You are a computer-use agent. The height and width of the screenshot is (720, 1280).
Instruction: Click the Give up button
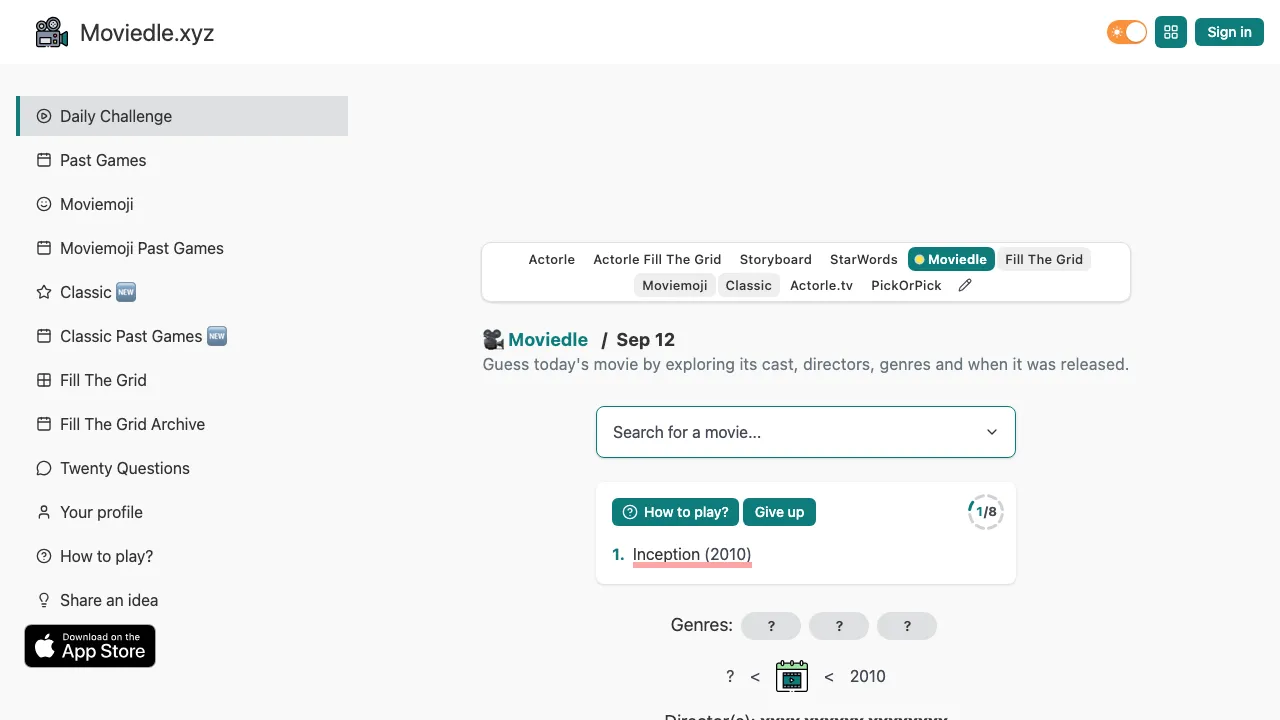tap(779, 512)
